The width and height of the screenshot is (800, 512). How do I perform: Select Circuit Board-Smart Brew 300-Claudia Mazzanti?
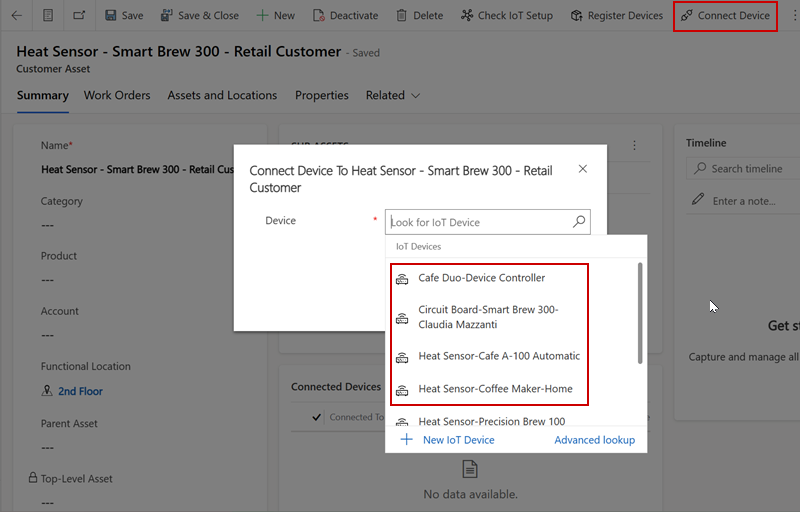tap(489, 317)
